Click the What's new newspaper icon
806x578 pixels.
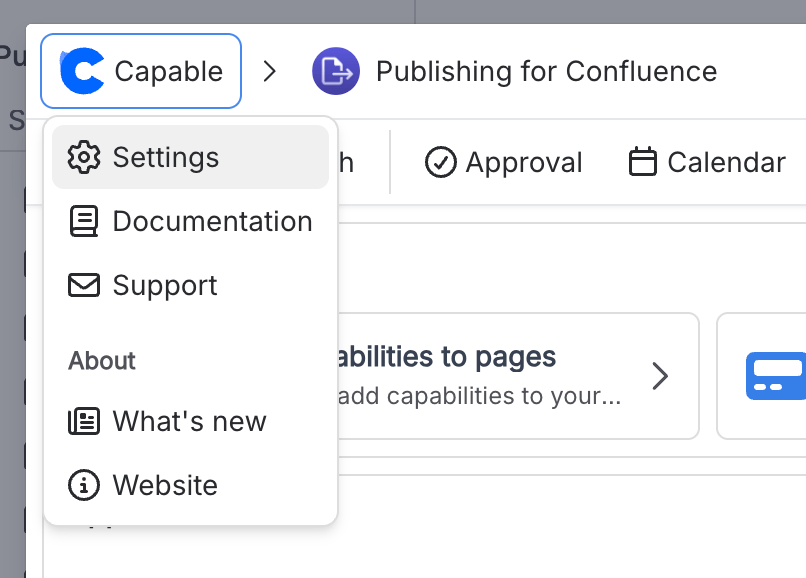pyautogui.click(x=84, y=421)
